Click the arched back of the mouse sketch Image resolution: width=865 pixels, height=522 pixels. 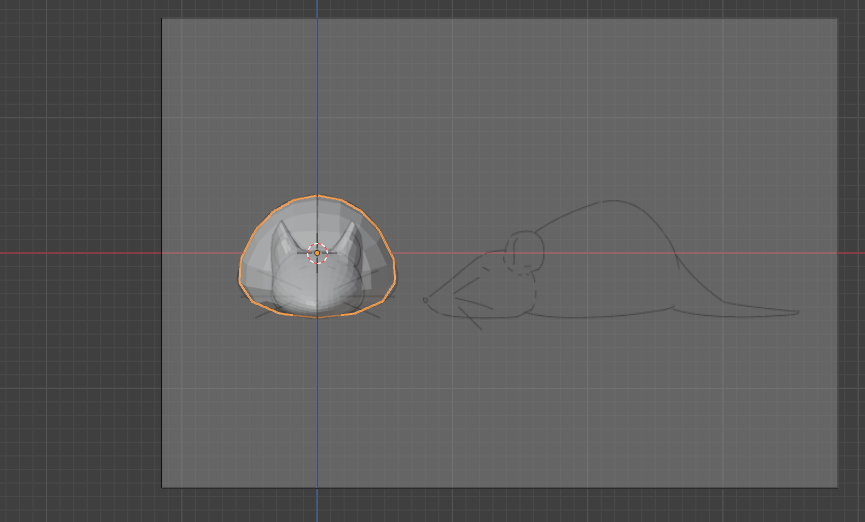[600, 205]
